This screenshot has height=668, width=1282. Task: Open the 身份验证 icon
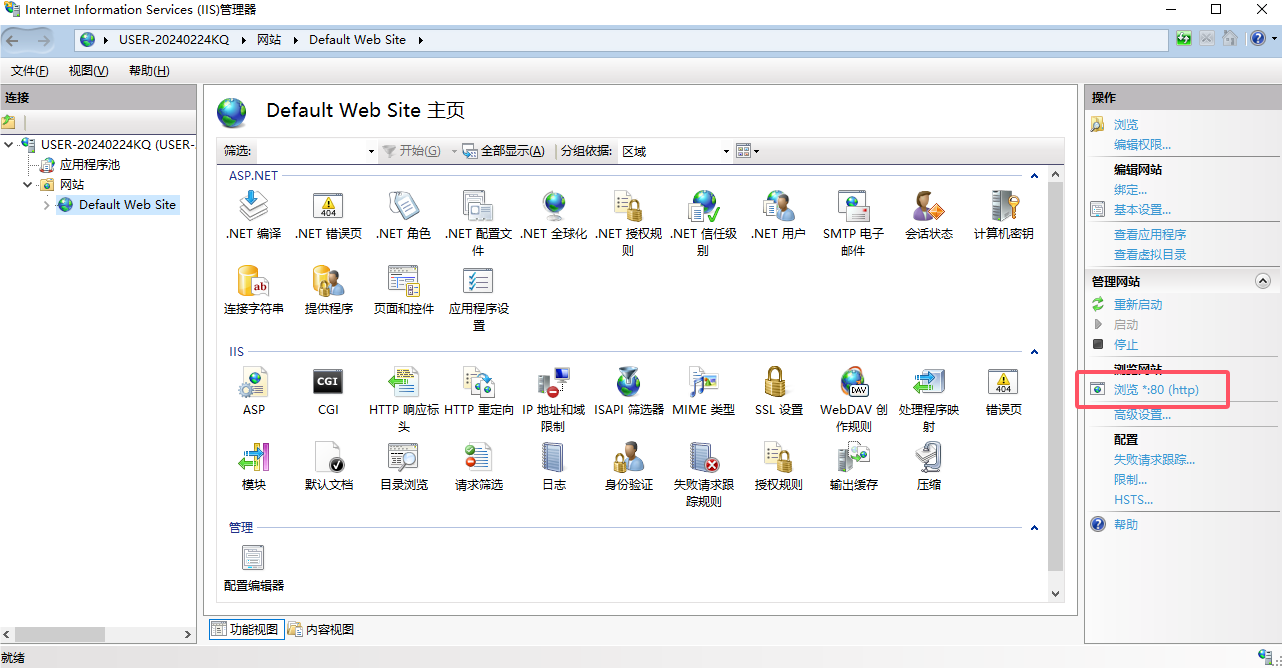click(x=628, y=458)
